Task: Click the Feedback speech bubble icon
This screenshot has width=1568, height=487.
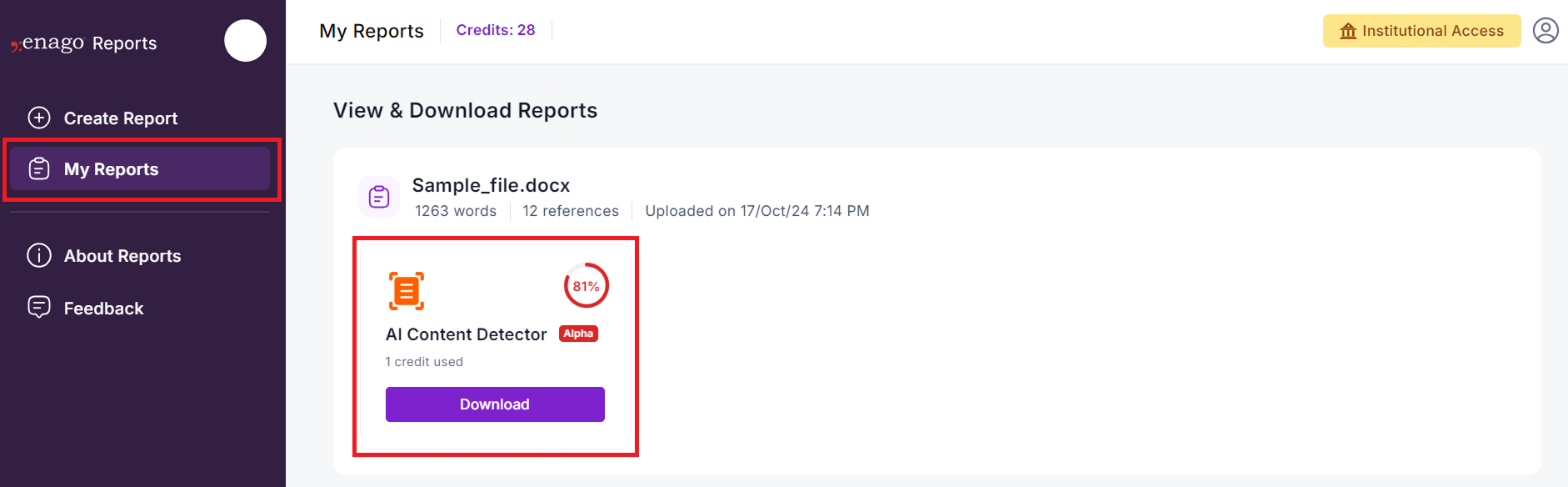Action: pos(39,308)
